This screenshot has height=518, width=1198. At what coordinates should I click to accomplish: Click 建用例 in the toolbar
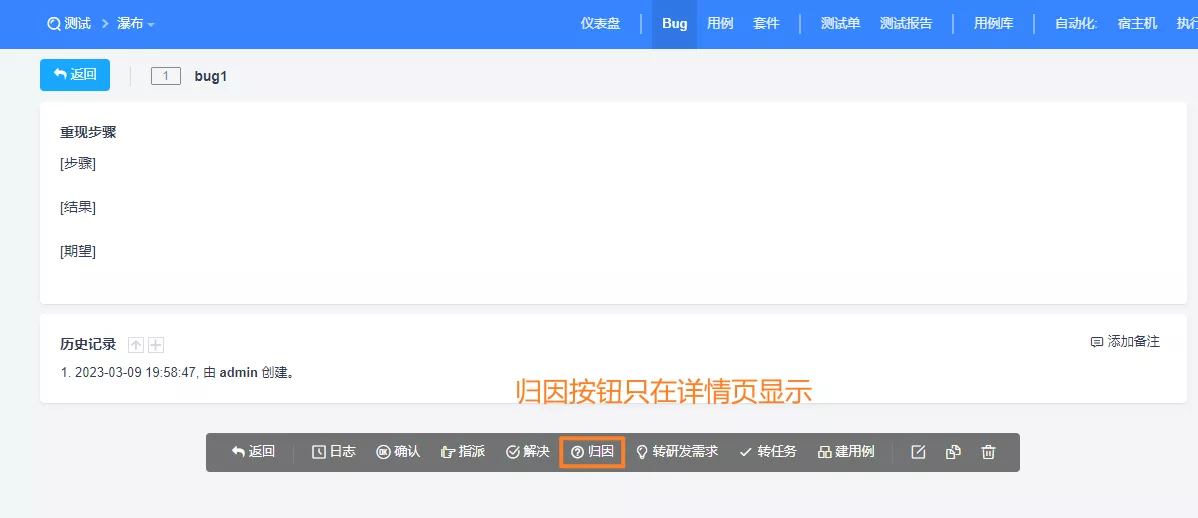tap(846, 452)
